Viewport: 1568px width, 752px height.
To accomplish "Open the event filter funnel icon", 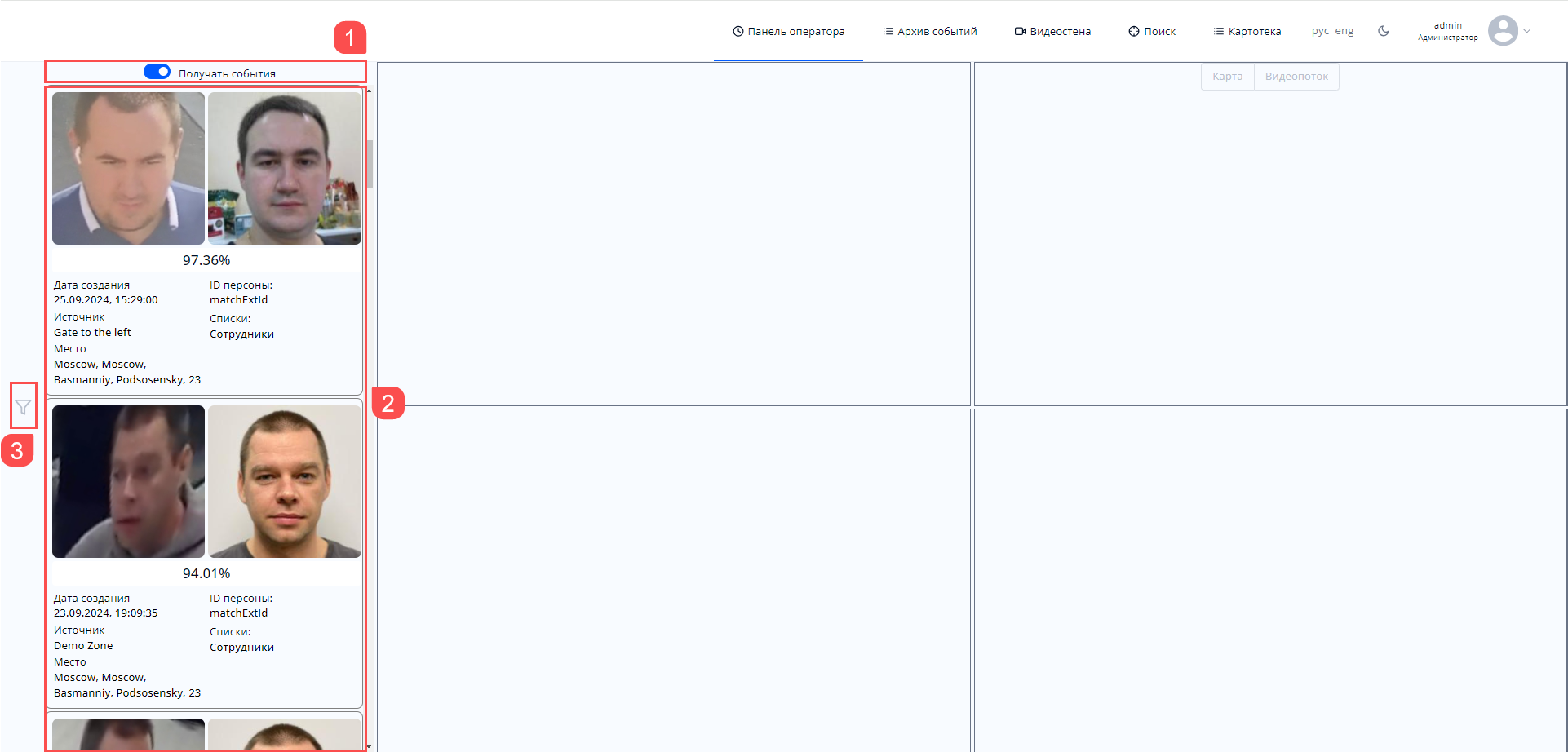I will (x=23, y=407).
